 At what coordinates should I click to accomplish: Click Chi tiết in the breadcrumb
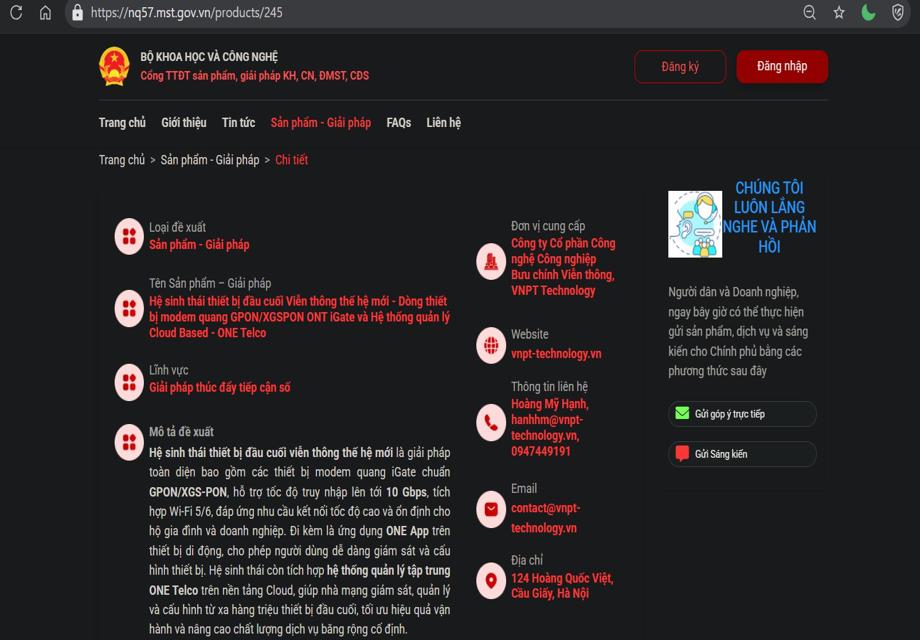pyautogui.click(x=292, y=160)
